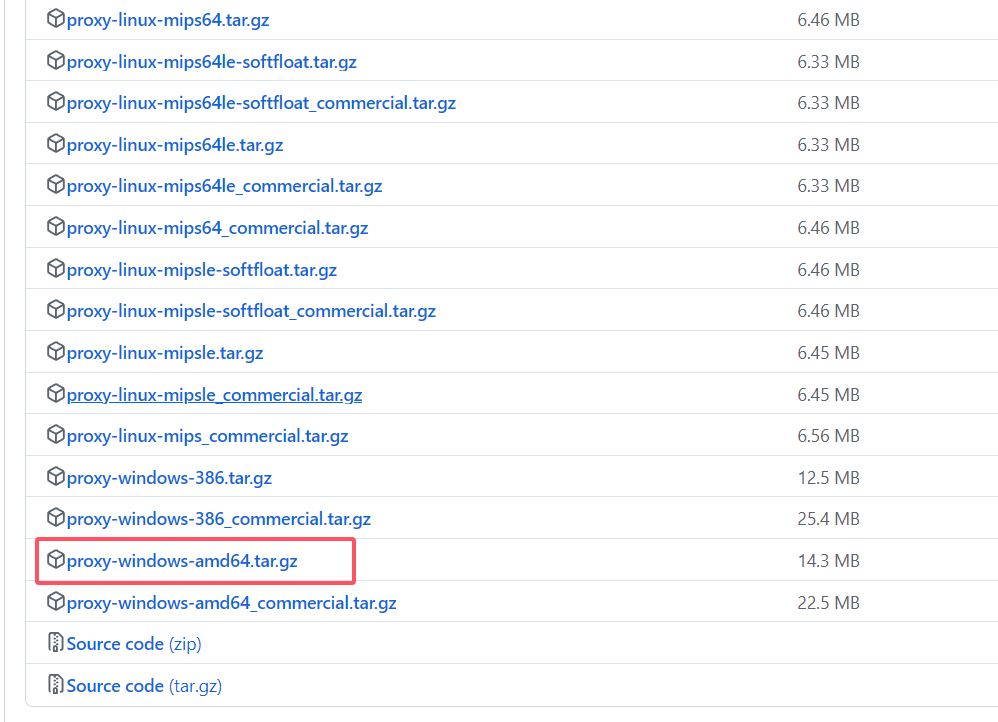Click package icon beside proxy-linux-mipsle_commercial.tar.gz
This screenshot has height=722, width=998.
pos(56,393)
